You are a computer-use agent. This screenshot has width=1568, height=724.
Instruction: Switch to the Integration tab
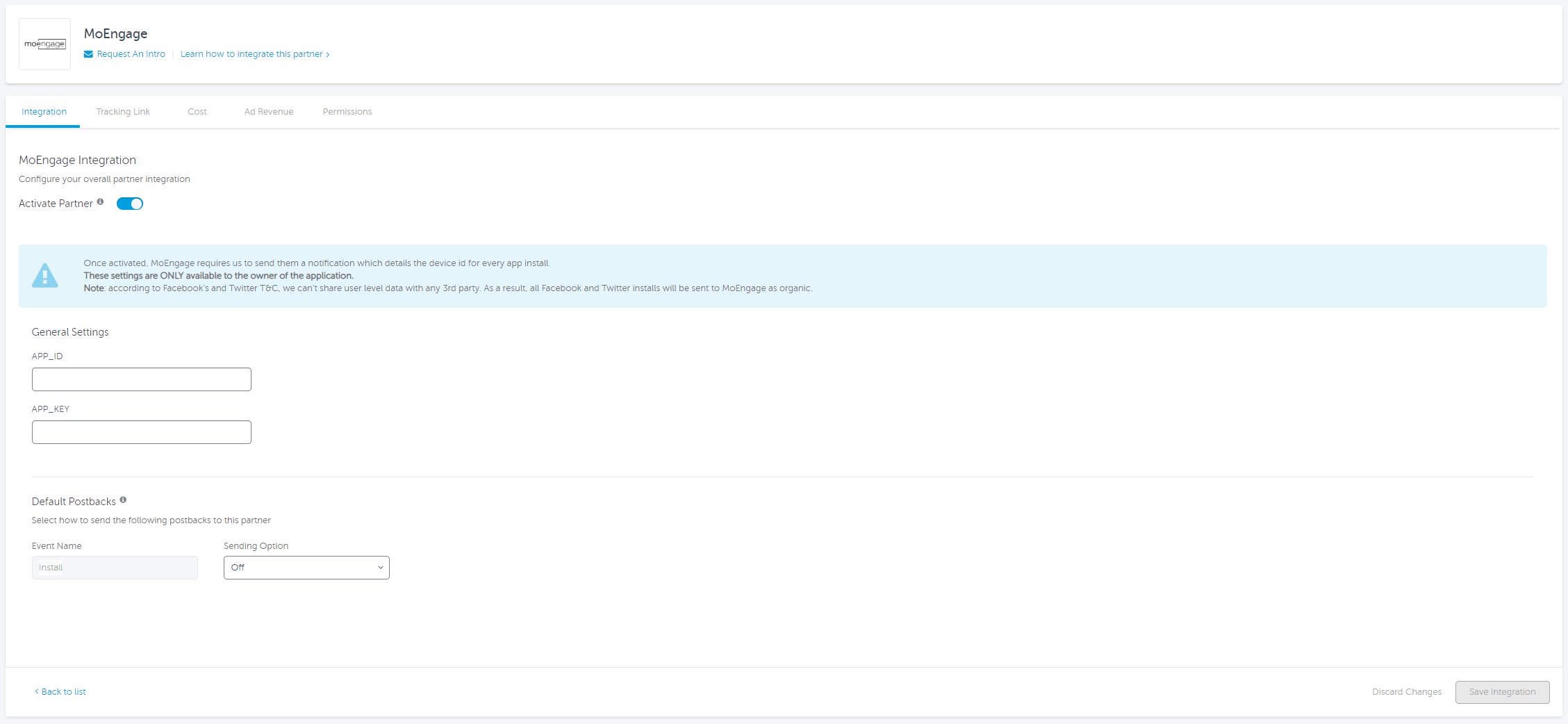pyautogui.click(x=44, y=112)
